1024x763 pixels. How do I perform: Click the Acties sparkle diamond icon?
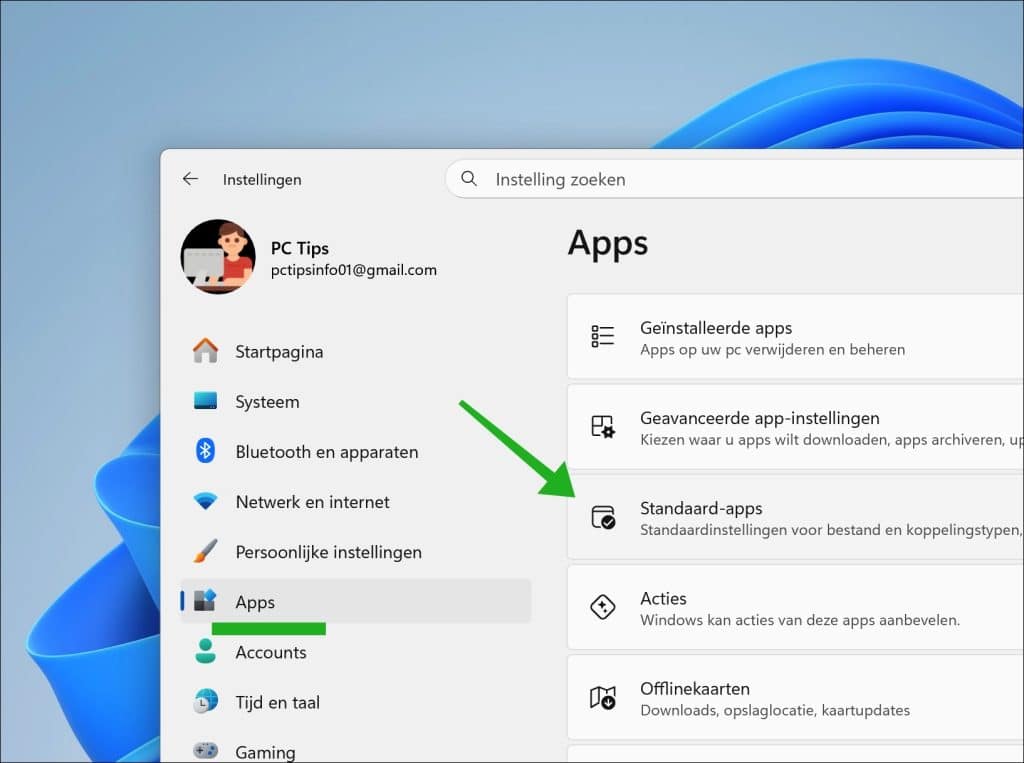tap(602, 607)
